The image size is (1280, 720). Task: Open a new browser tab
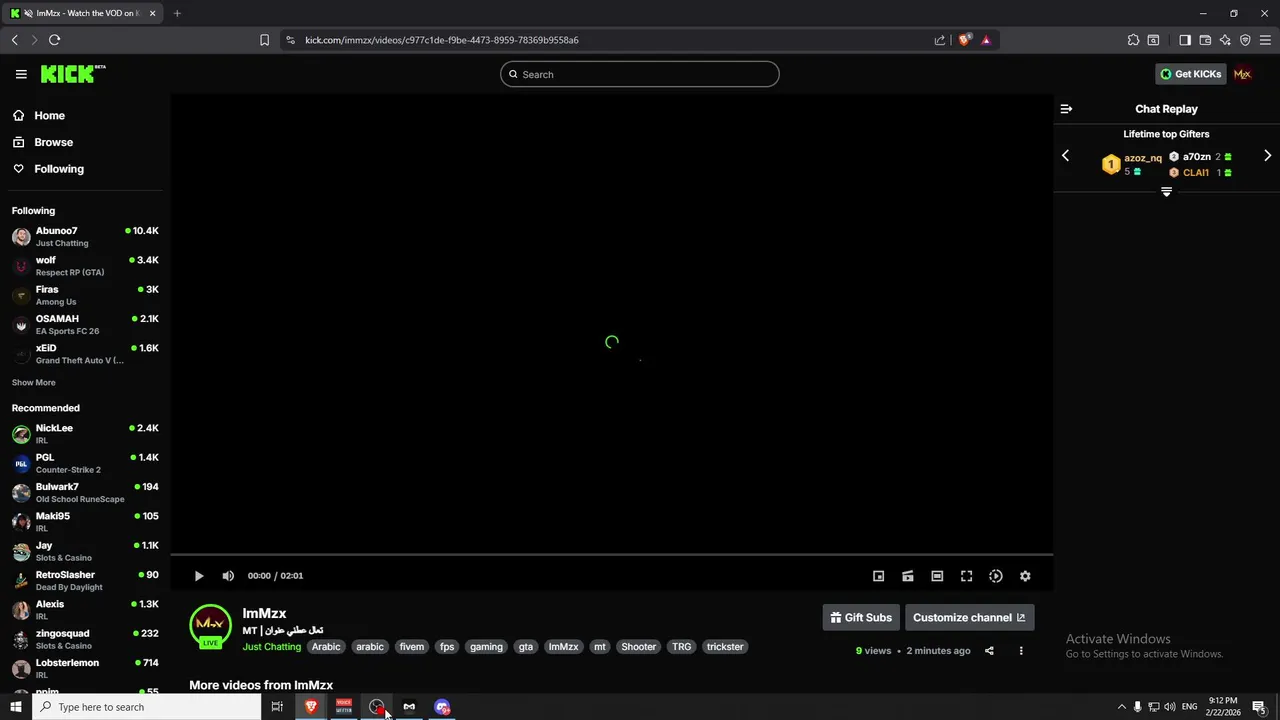point(177,13)
